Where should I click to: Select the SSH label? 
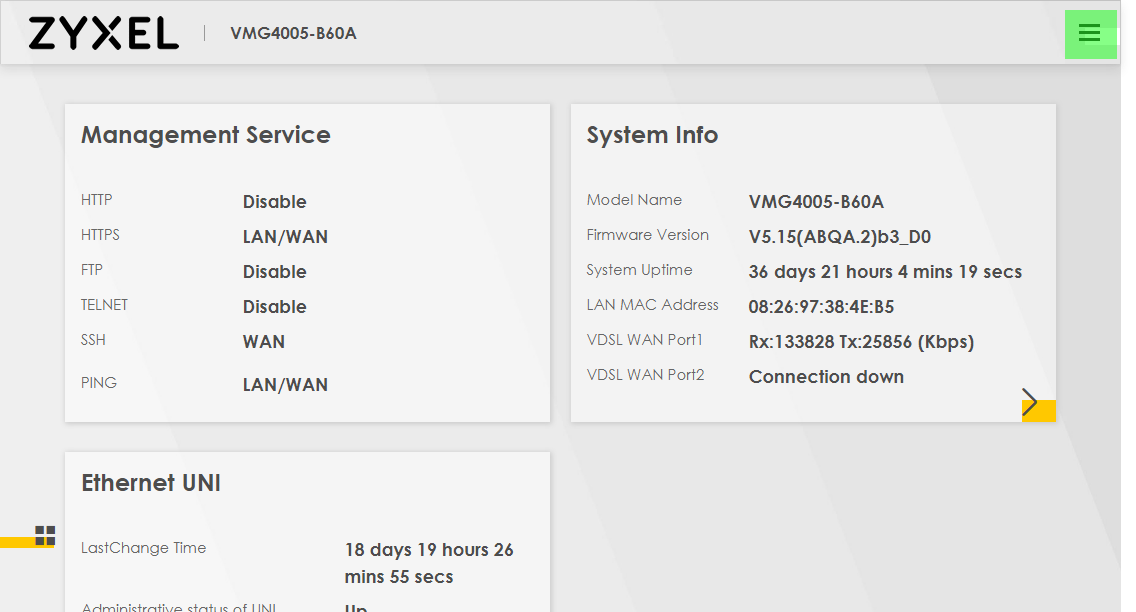click(93, 340)
